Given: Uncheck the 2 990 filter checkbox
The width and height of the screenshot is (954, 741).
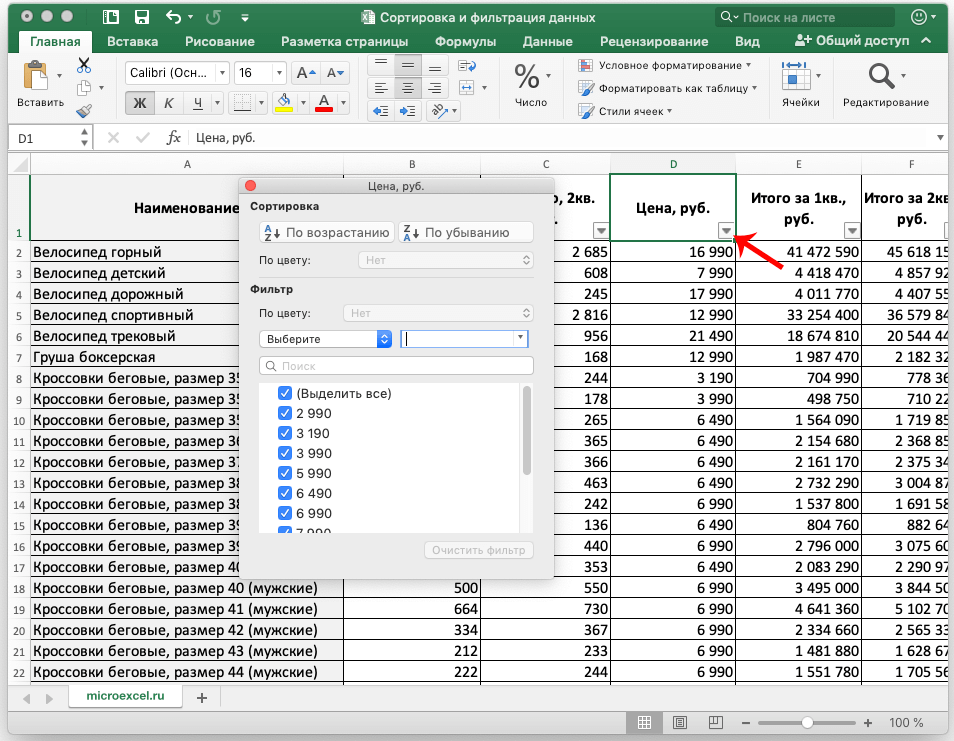Looking at the screenshot, I should pyautogui.click(x=284, y=413).
